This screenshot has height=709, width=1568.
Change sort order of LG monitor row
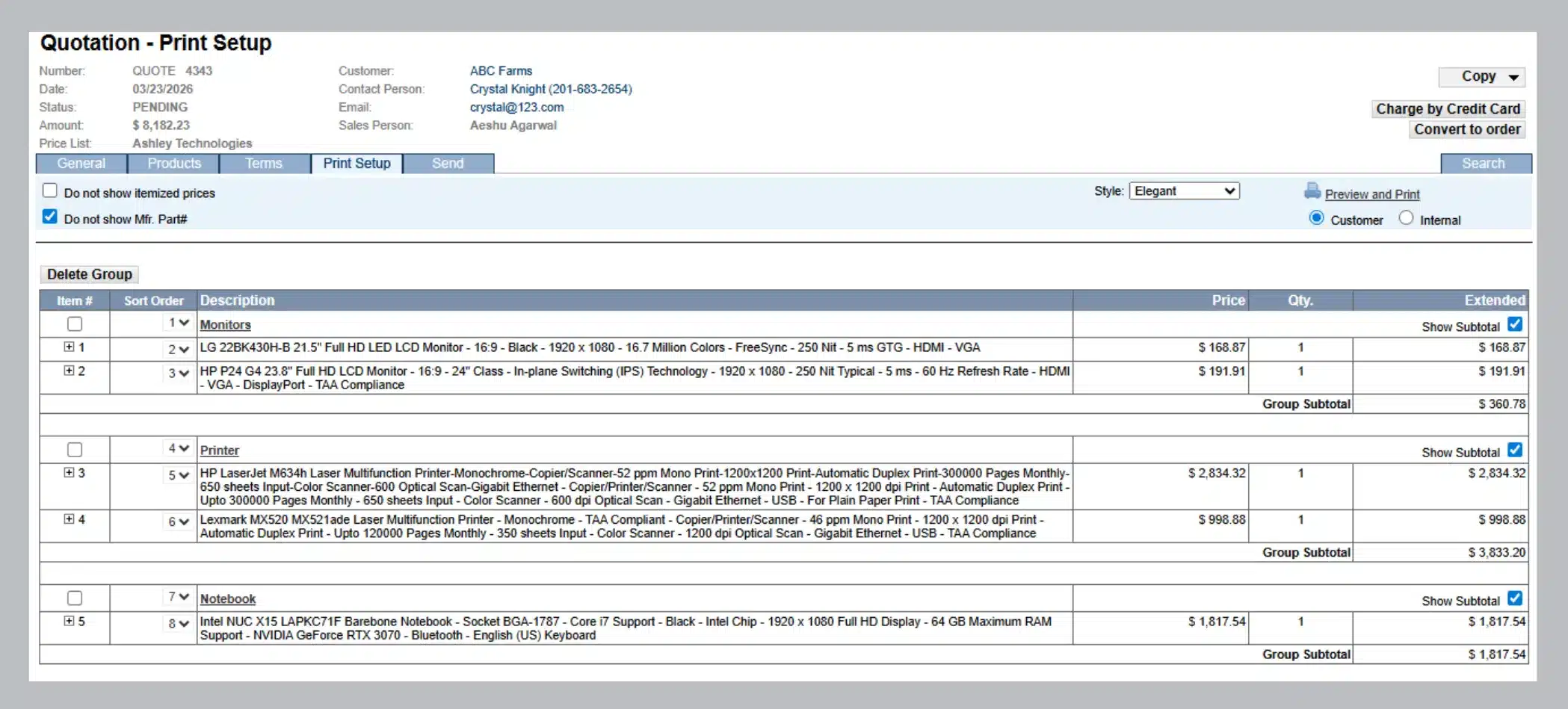point(178,349)
